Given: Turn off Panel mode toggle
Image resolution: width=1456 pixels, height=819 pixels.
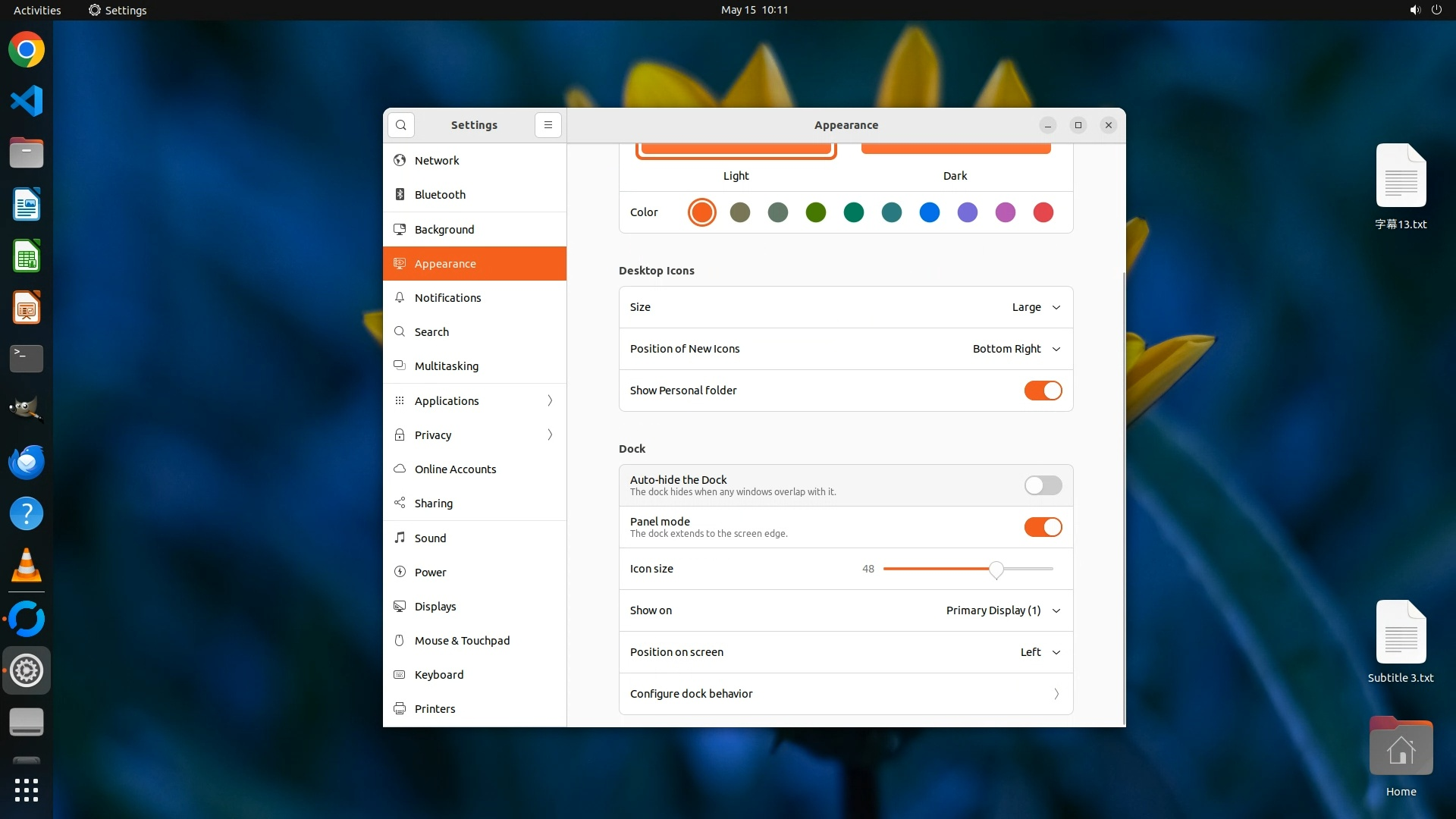Looking at the screenshot, I should point(1043,527).
